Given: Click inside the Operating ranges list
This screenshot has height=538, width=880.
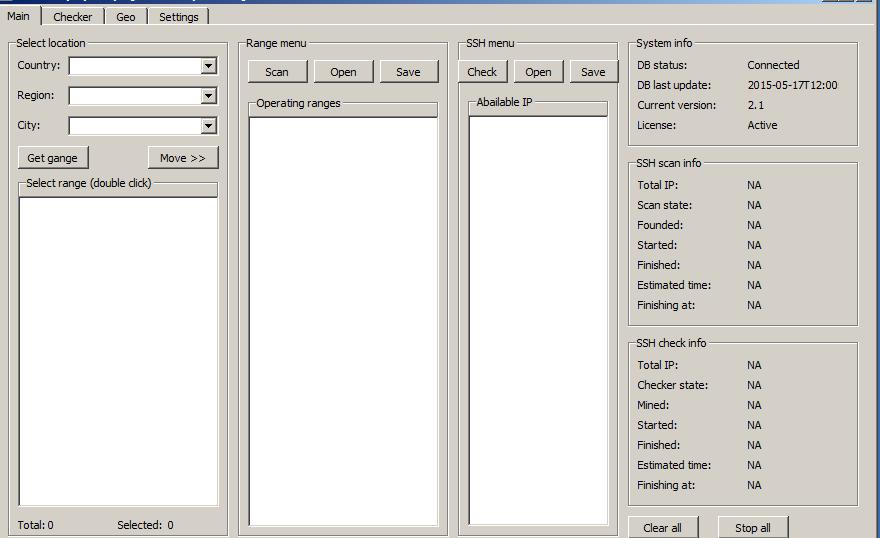Looking at the screenshot, I should coord(343,320).
